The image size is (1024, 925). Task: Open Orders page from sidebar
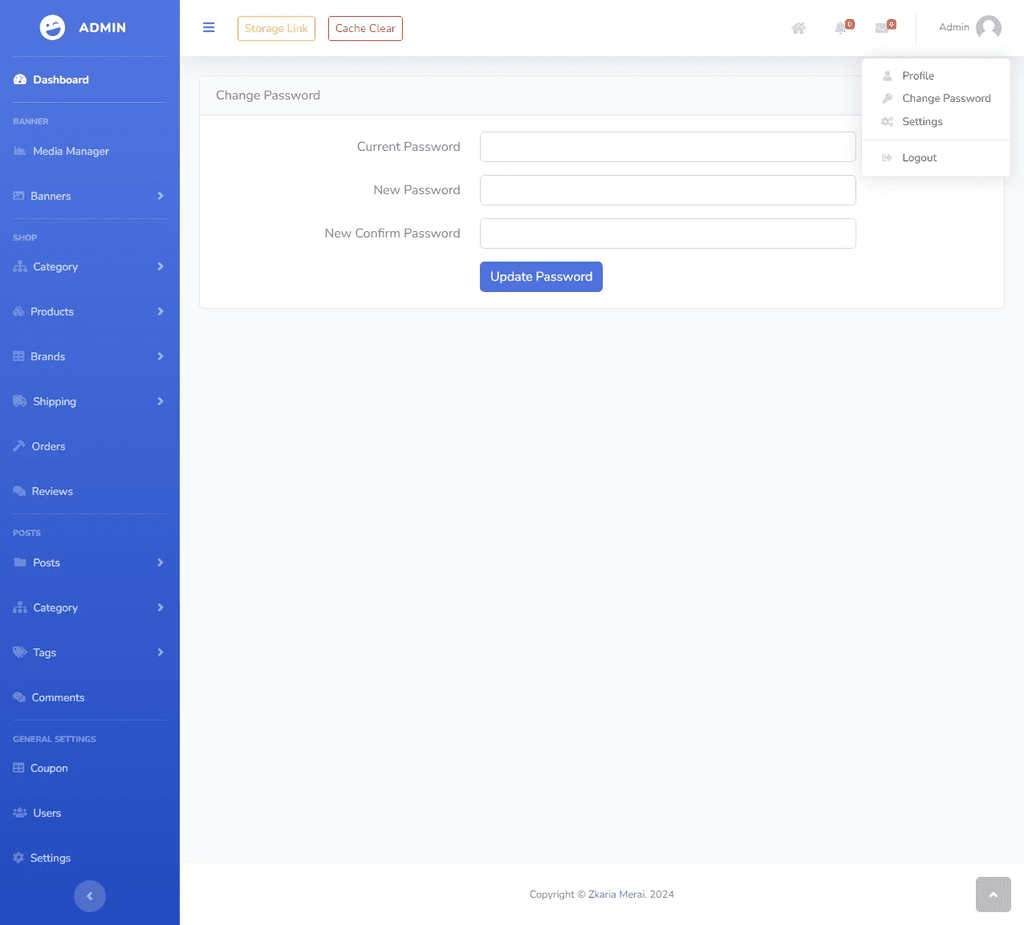point(48,446)
